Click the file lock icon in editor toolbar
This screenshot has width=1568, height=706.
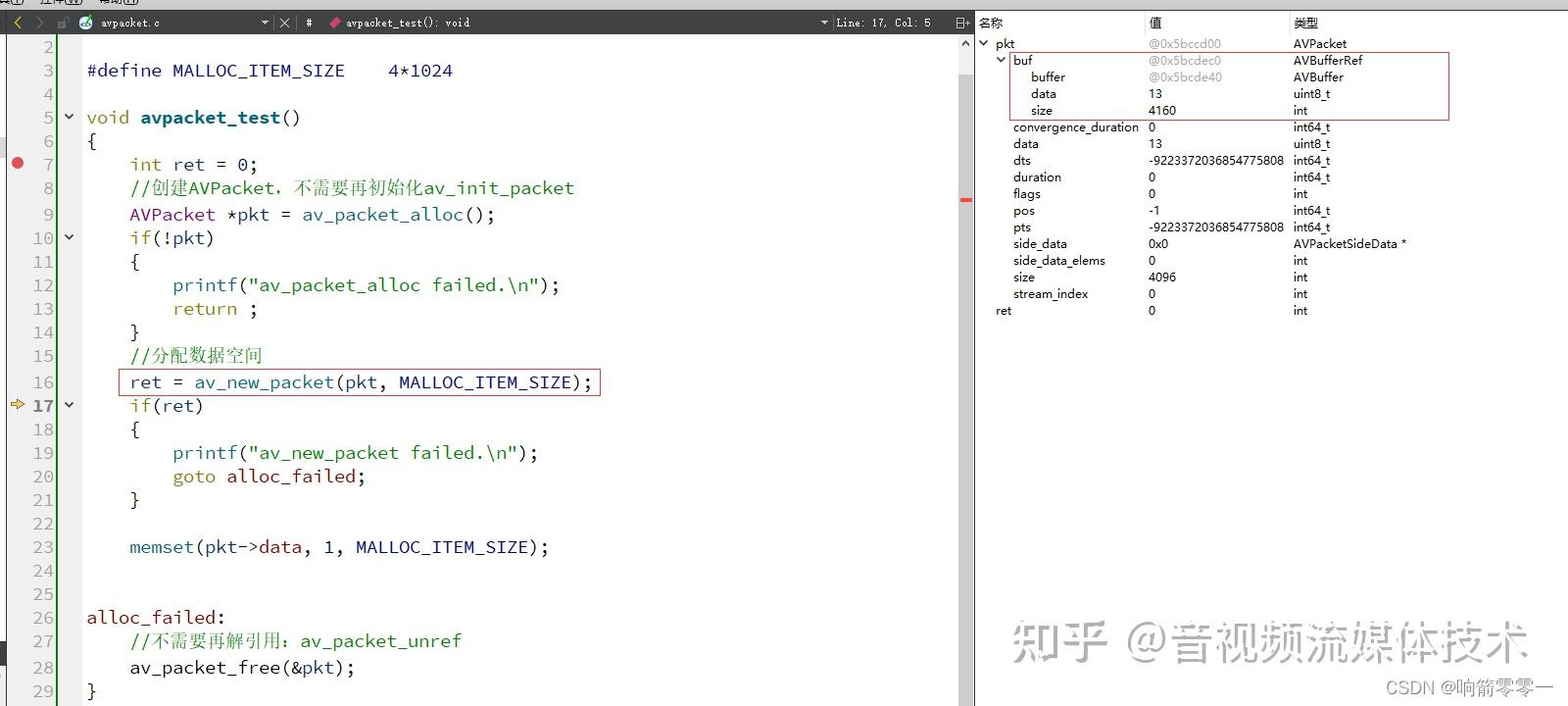[x=63, y=23]
